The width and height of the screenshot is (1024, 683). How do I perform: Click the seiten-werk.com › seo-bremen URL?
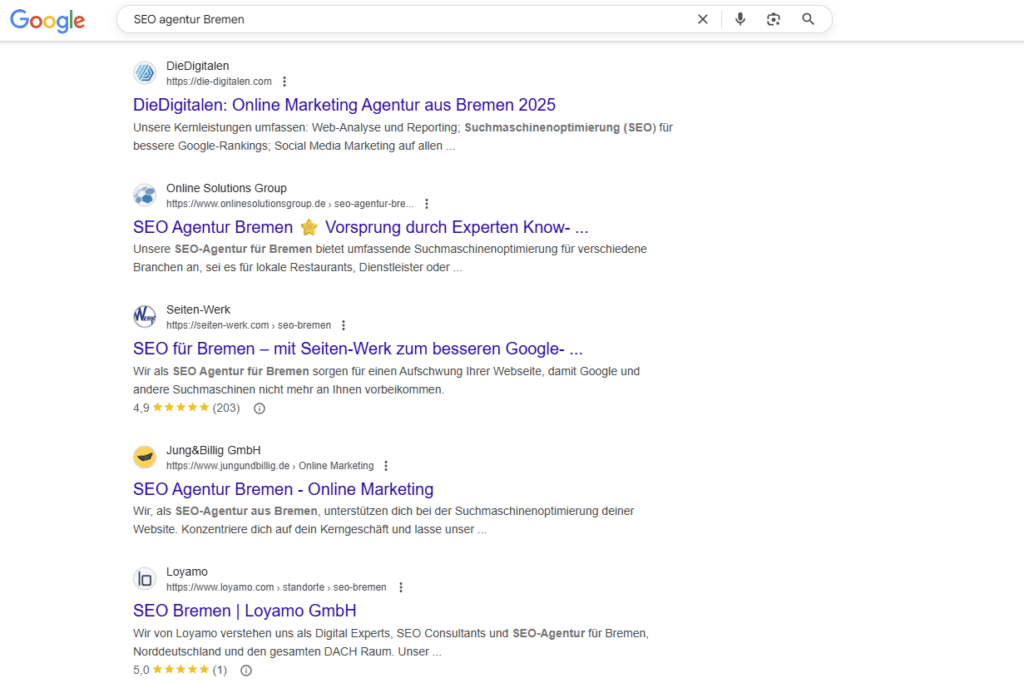248,325
